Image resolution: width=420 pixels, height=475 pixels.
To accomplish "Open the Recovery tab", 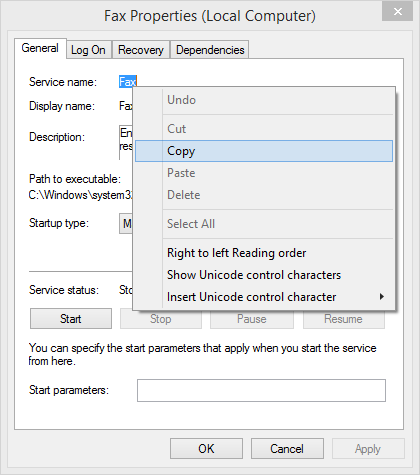I will [x=141, y=50].
